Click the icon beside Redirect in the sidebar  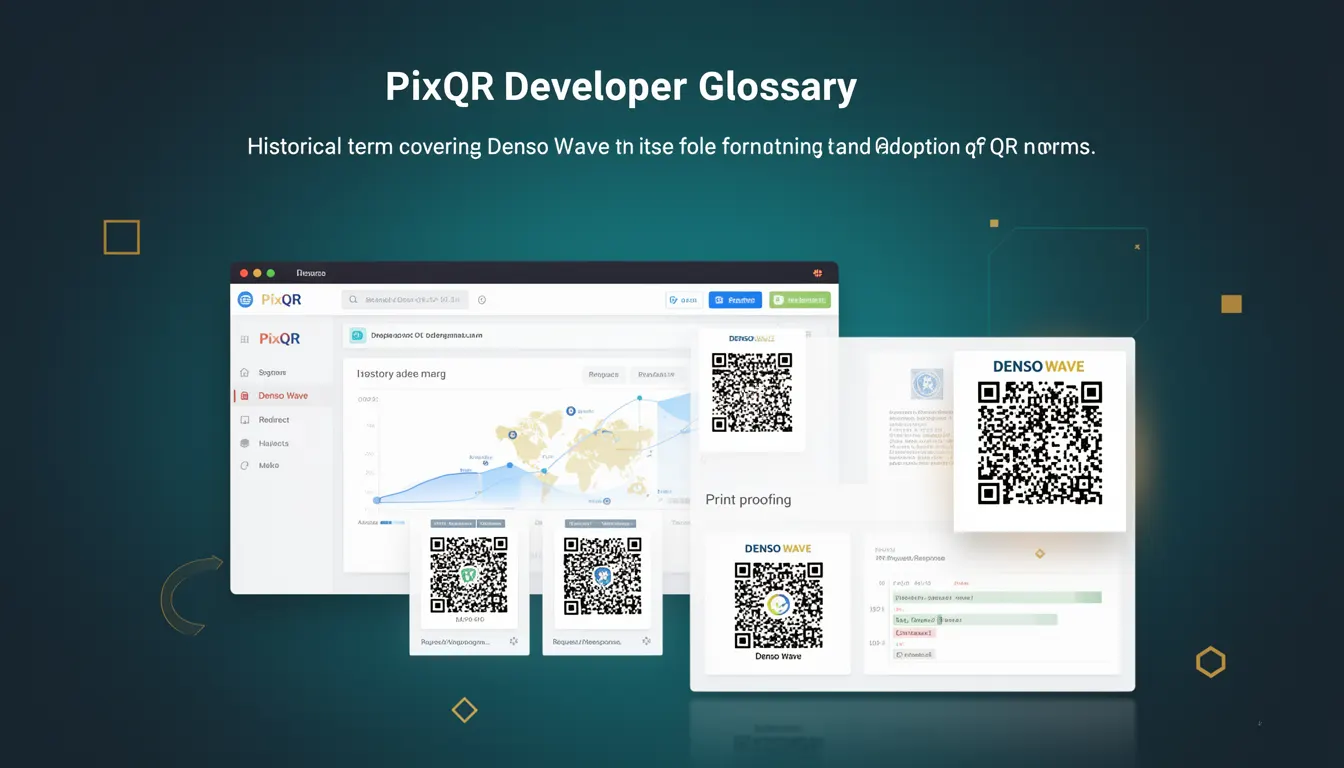245,420
